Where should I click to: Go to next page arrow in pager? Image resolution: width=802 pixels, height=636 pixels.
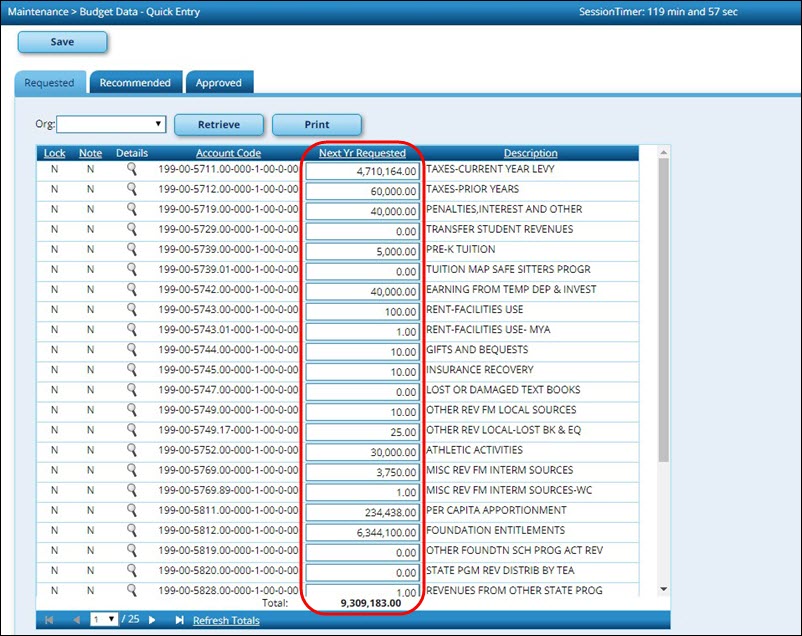tap(152, 620)
